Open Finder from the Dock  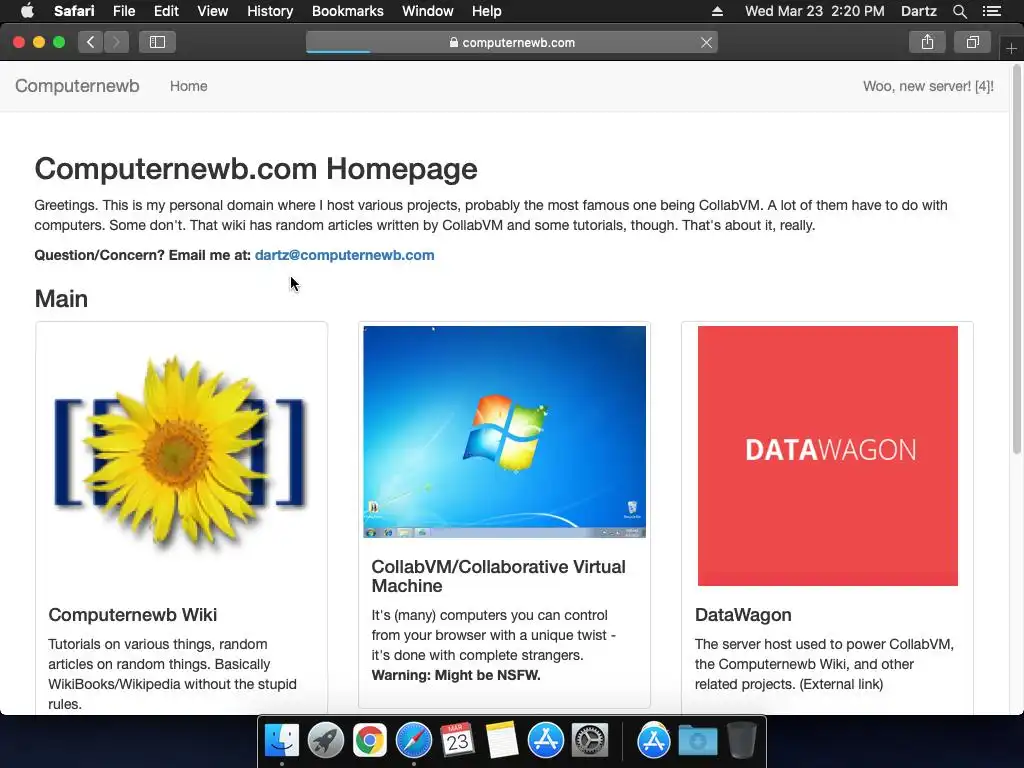tap(282, 740)
